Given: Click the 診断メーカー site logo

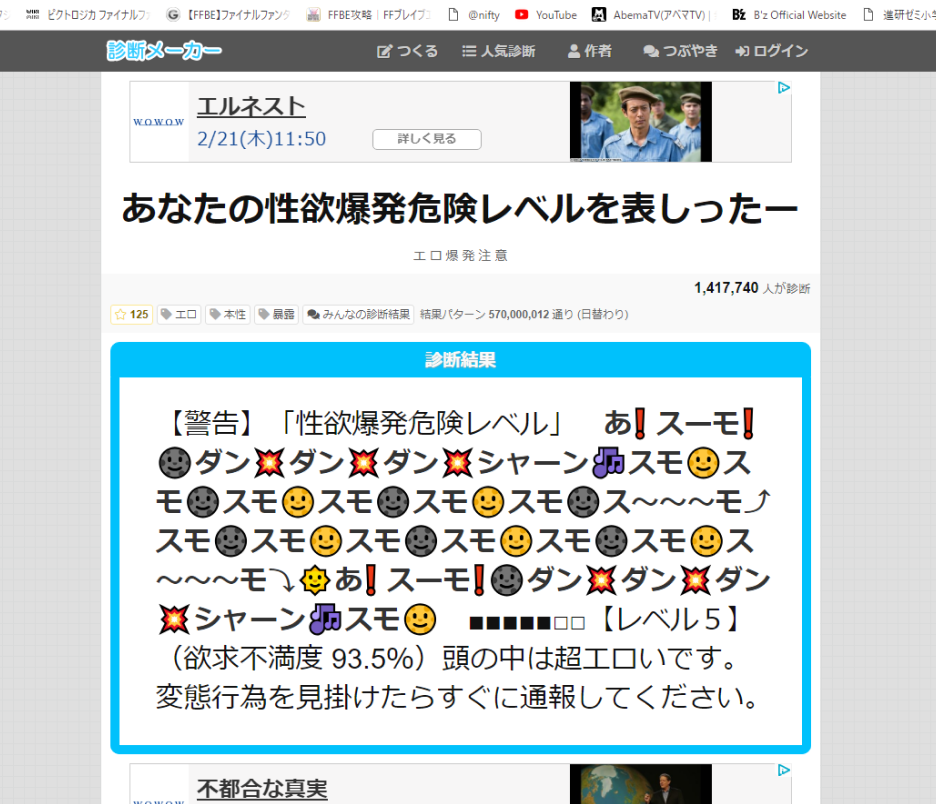Looking at the screenshot, I should pos(164,51).
